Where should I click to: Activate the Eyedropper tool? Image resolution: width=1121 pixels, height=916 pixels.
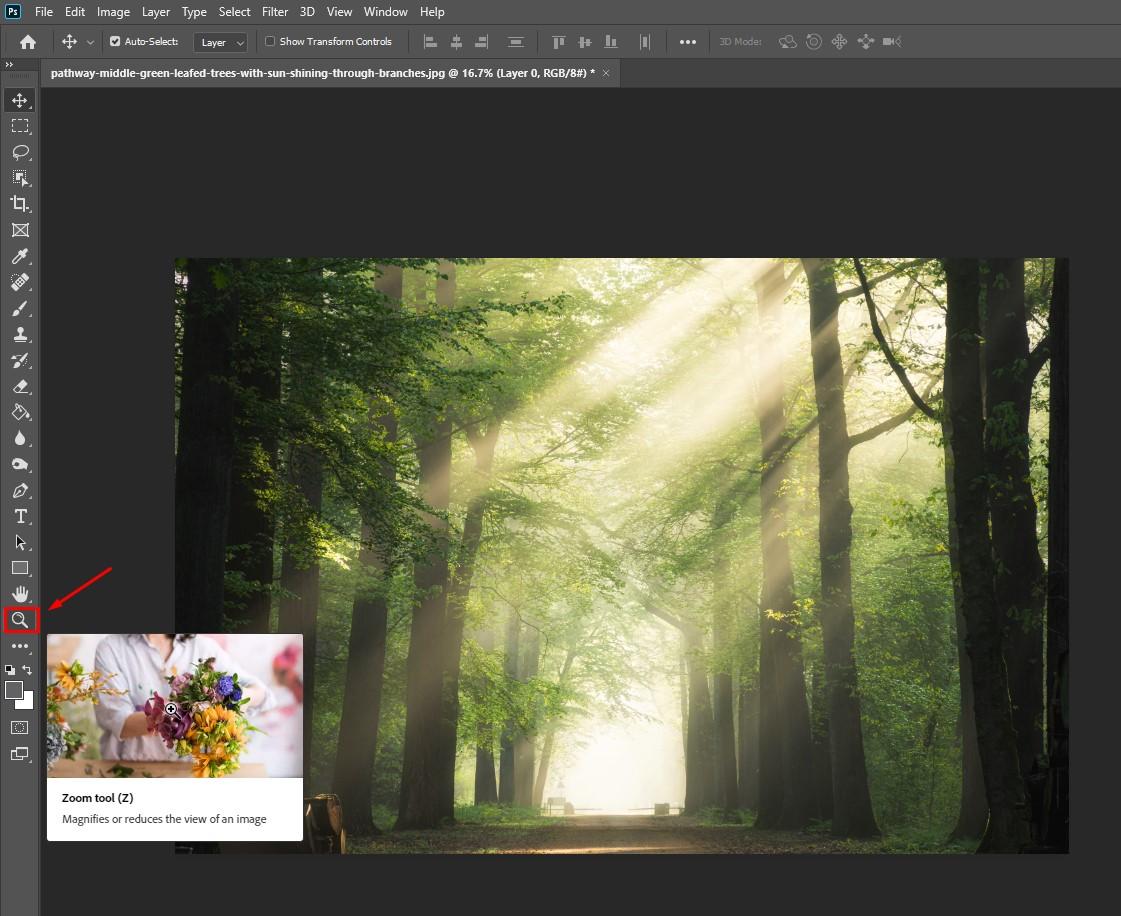pyautogui.click(x=19, y=257)
